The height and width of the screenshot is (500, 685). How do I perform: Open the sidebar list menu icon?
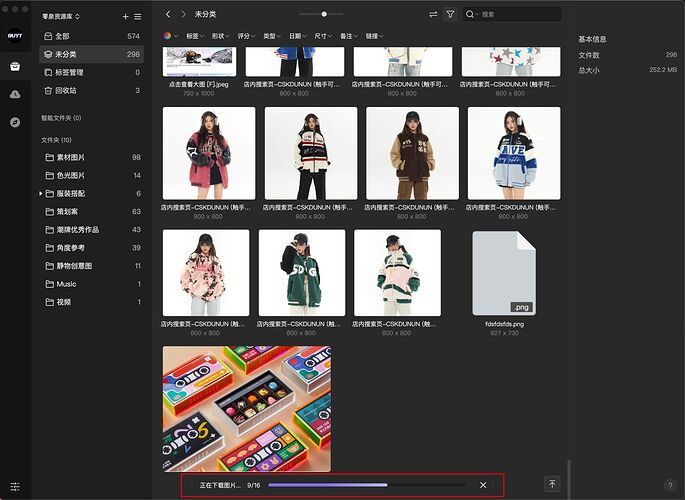138,17
